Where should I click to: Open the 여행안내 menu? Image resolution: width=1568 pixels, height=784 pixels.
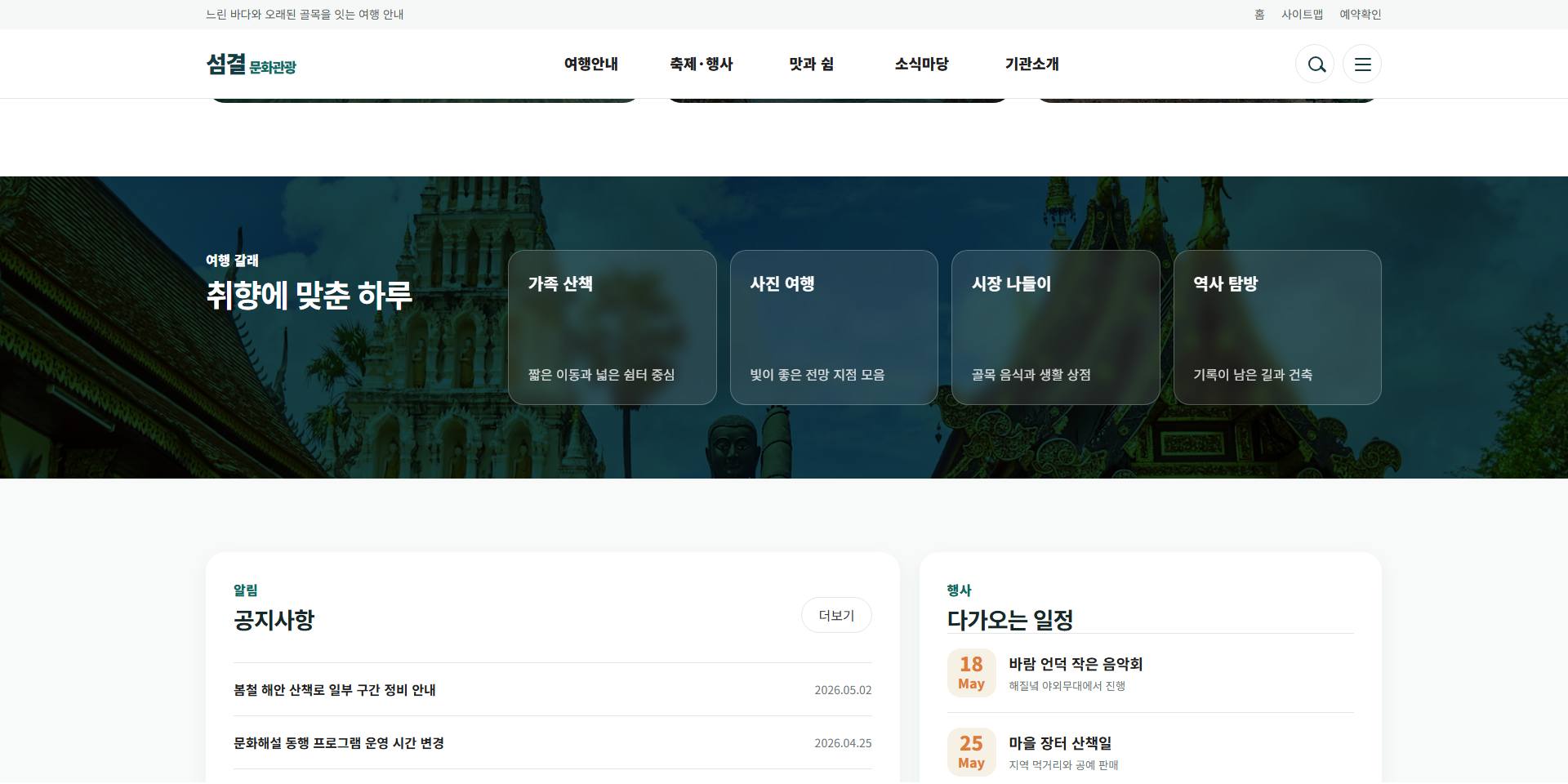pos(591,64)
